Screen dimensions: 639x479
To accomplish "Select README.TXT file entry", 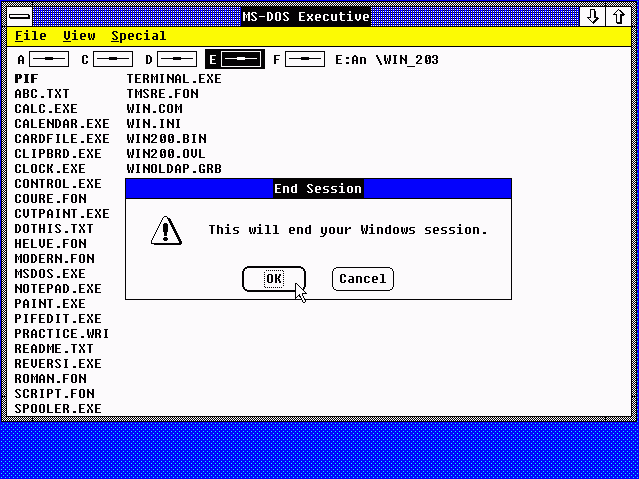I will coord(53,348).
